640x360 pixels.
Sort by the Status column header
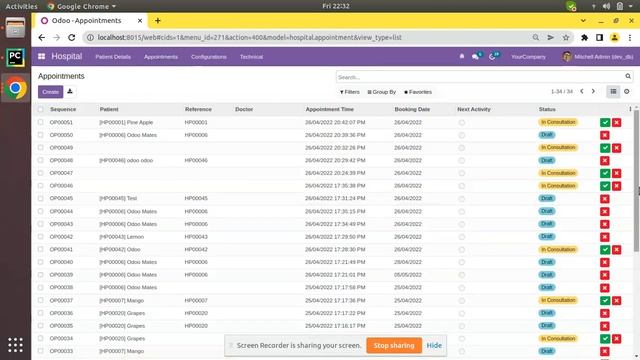(x=547, y=109)
